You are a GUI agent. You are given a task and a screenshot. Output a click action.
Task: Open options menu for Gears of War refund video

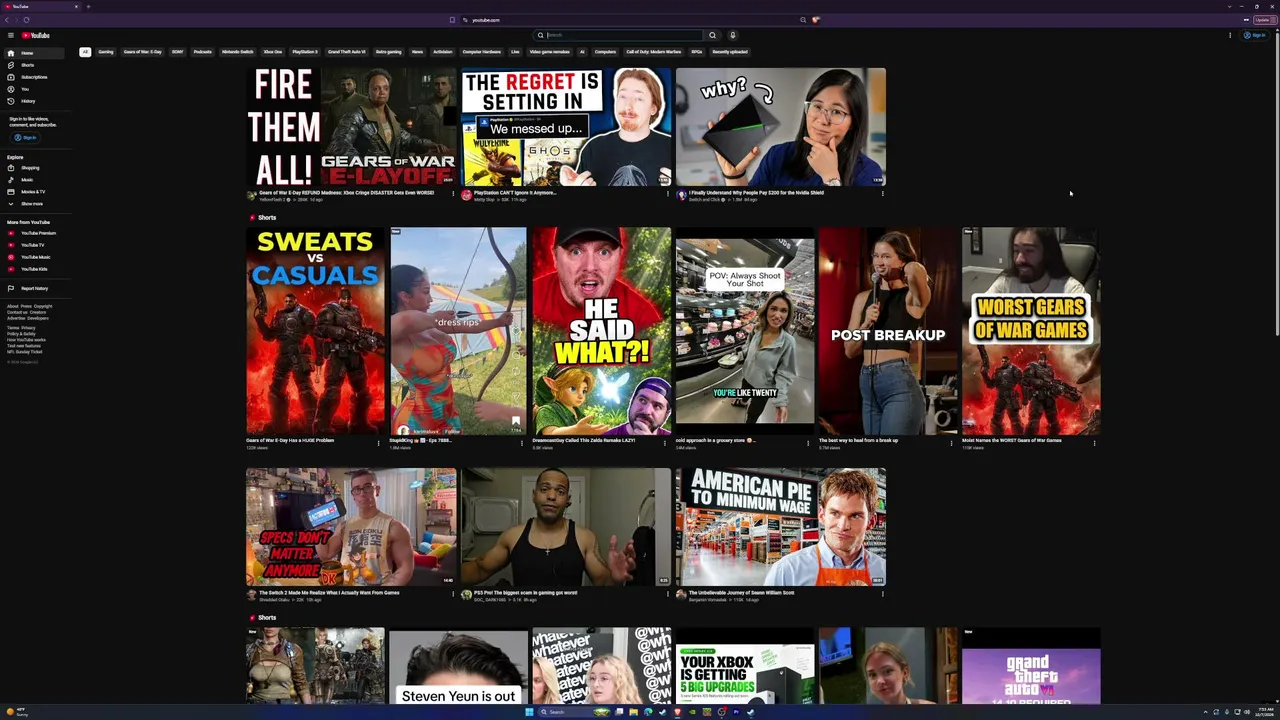point(453,193)
